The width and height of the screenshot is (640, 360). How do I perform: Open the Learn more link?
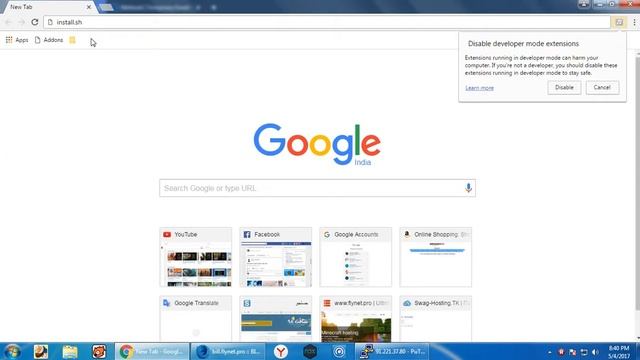point(479,88)
